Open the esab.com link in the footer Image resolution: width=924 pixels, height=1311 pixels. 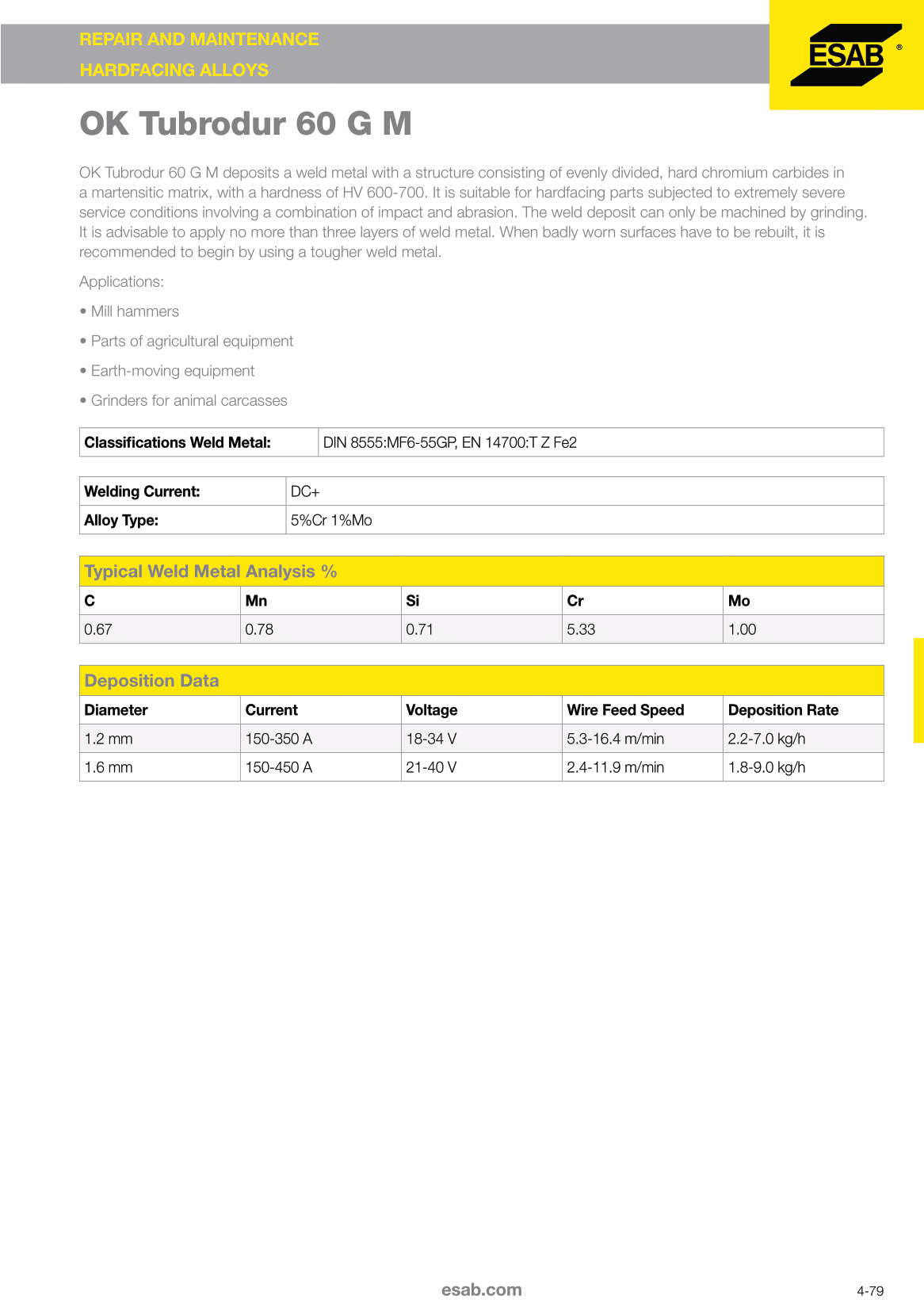(482, 1290)
